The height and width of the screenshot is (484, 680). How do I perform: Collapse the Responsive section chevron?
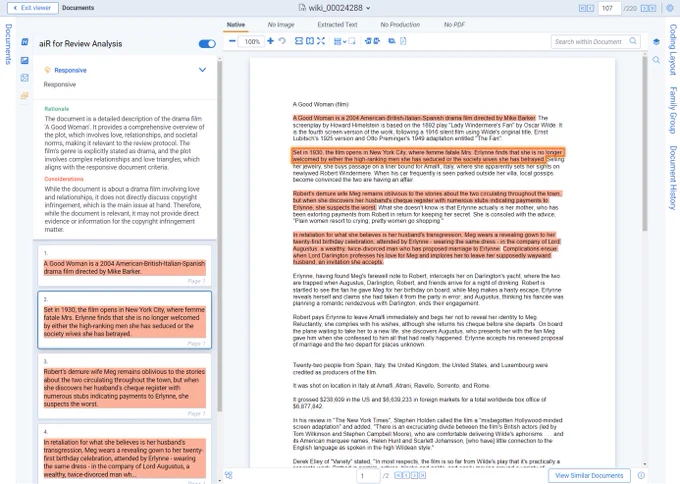tap(203, 70)
